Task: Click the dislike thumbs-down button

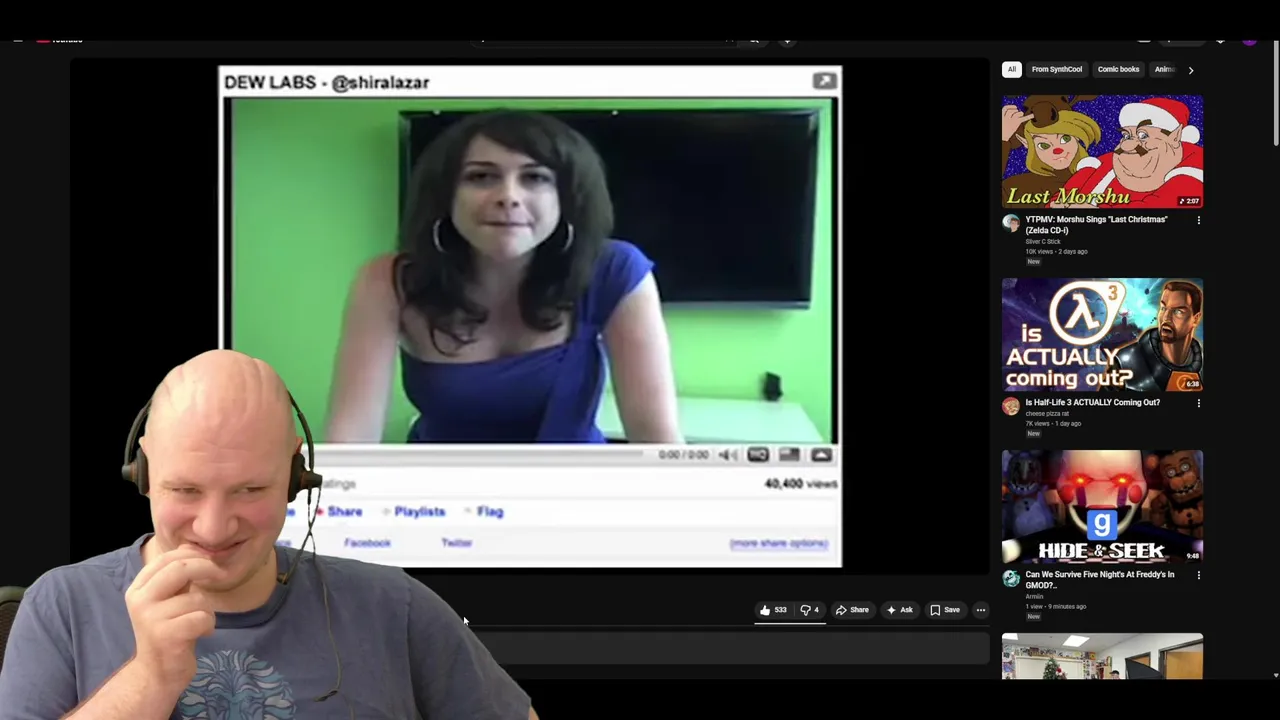Action: click(x=810, y=610)
